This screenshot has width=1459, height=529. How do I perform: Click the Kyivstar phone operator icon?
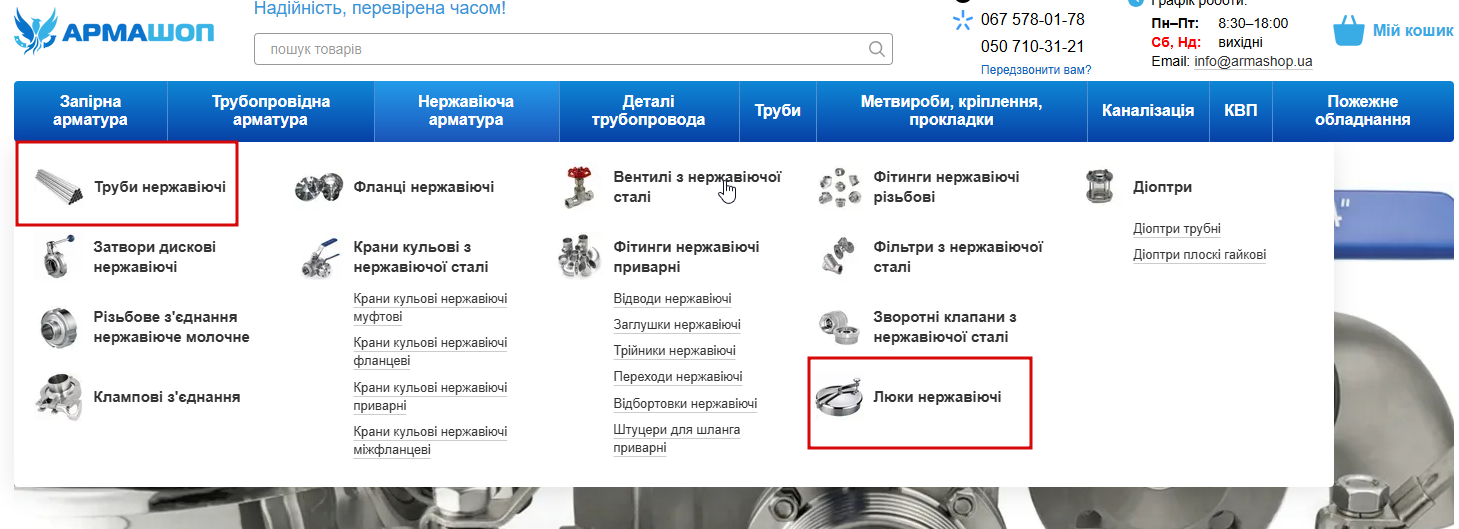point(962,20)
